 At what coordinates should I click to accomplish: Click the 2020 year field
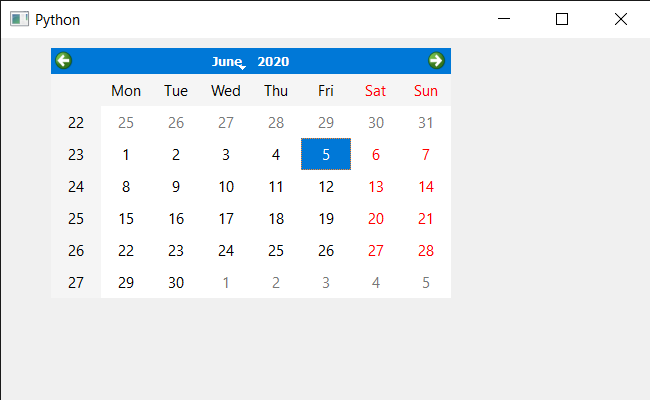coord(273,61)
